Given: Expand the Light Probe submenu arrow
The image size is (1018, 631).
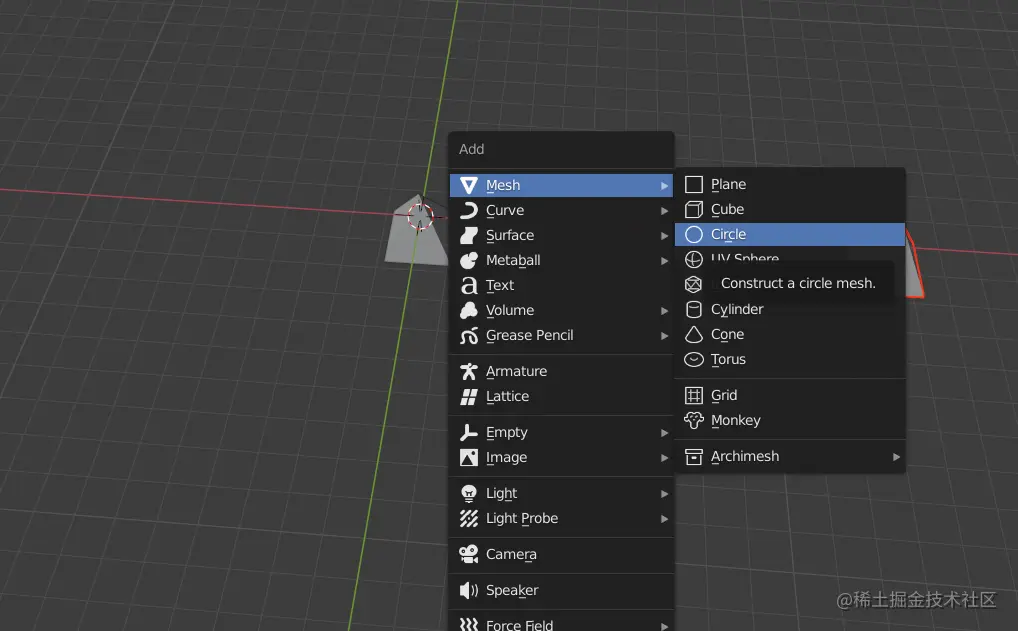Looking at the screenshot, I should 664,519.
